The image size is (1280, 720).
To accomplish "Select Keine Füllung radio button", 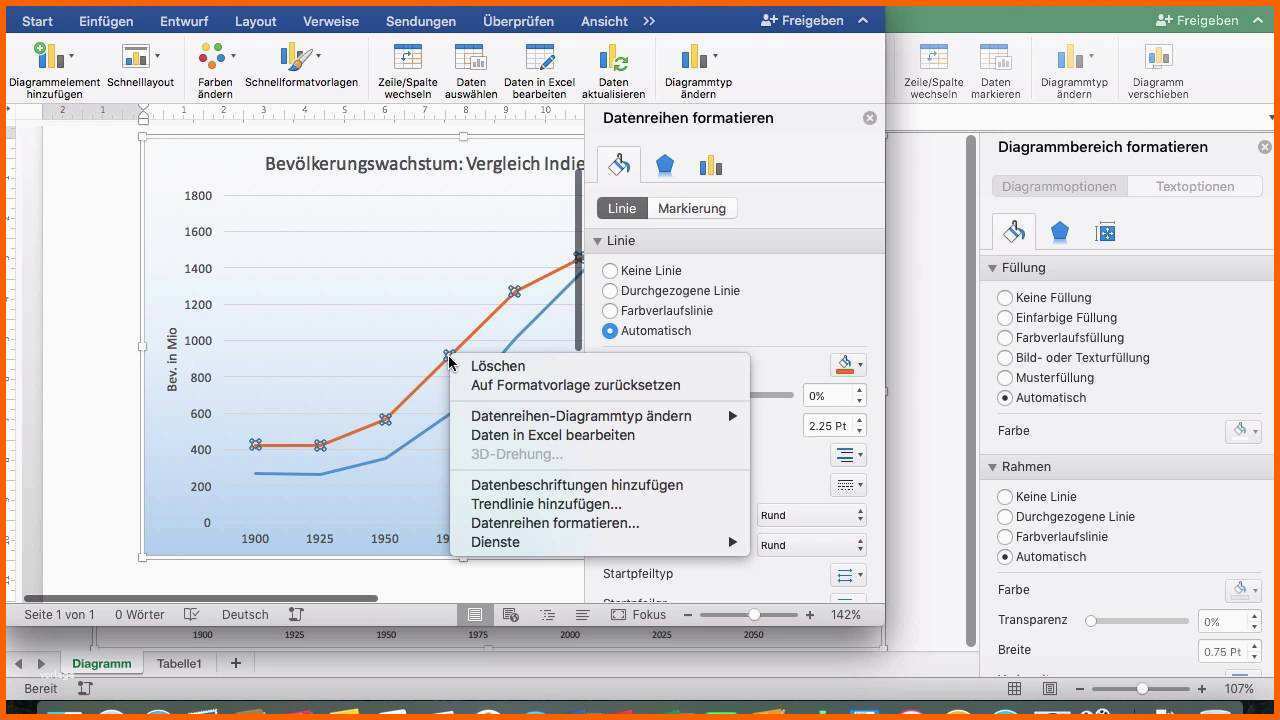I will click(x=1005, y=298).
